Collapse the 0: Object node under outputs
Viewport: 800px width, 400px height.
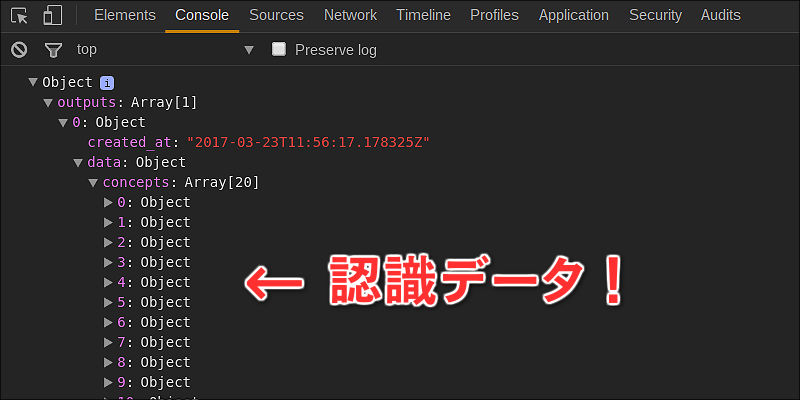tap(63, 122)
